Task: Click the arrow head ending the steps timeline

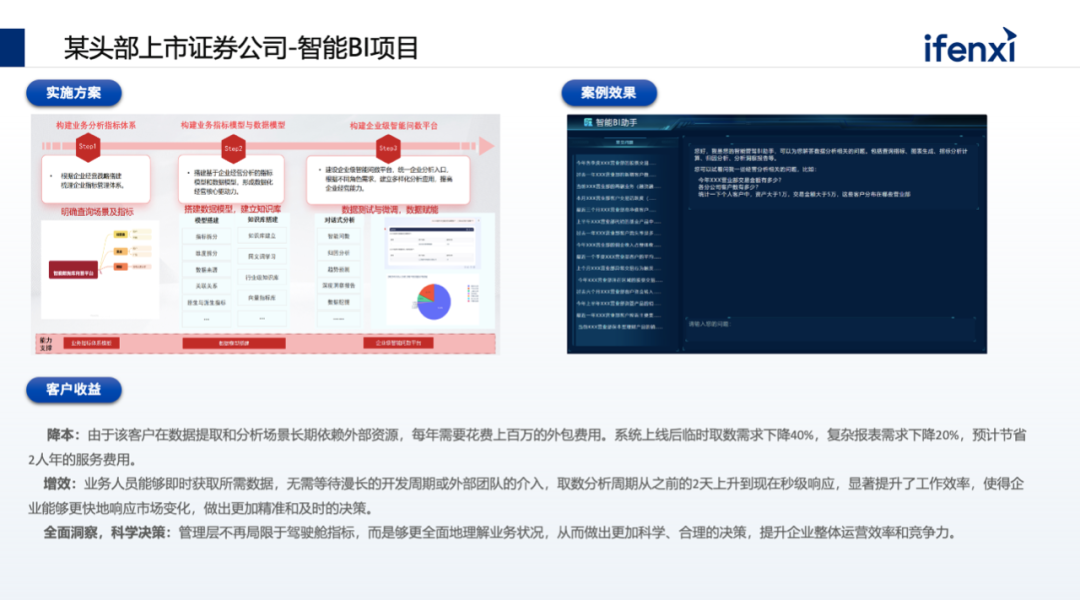Action: [487, 147]
